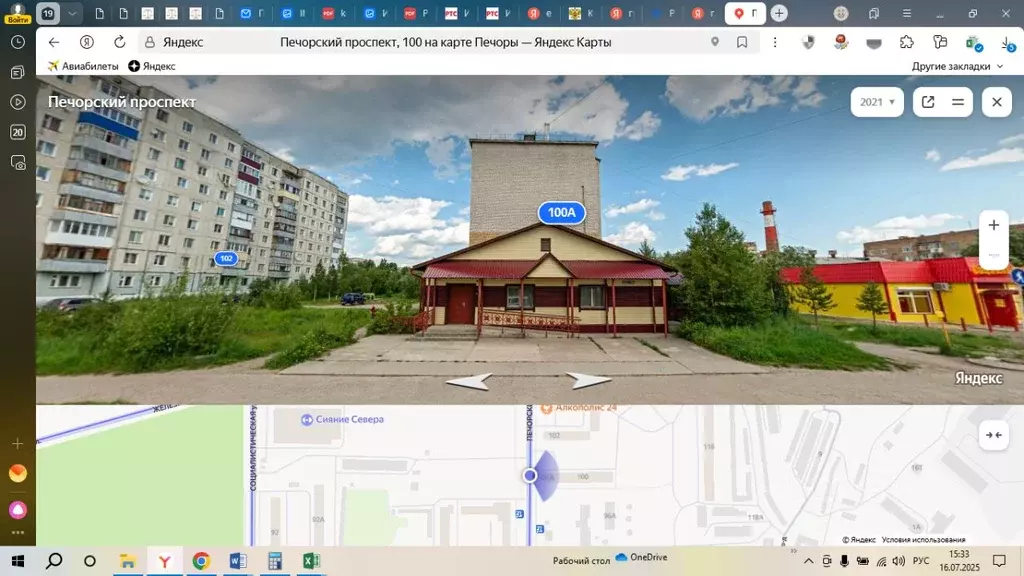Open a new tab with plus button
Viewport: 1024px width, 576px height.
(x=778, y=13)
